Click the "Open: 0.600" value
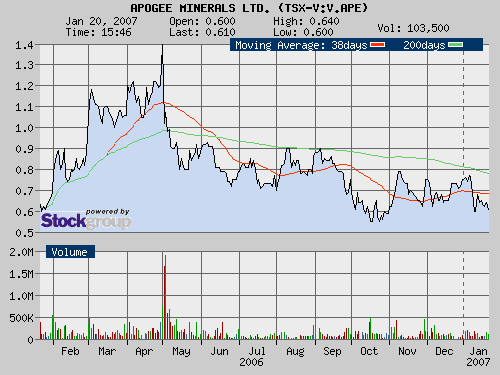This screenshot has width=500, height=375. click(x=202, y=21)
